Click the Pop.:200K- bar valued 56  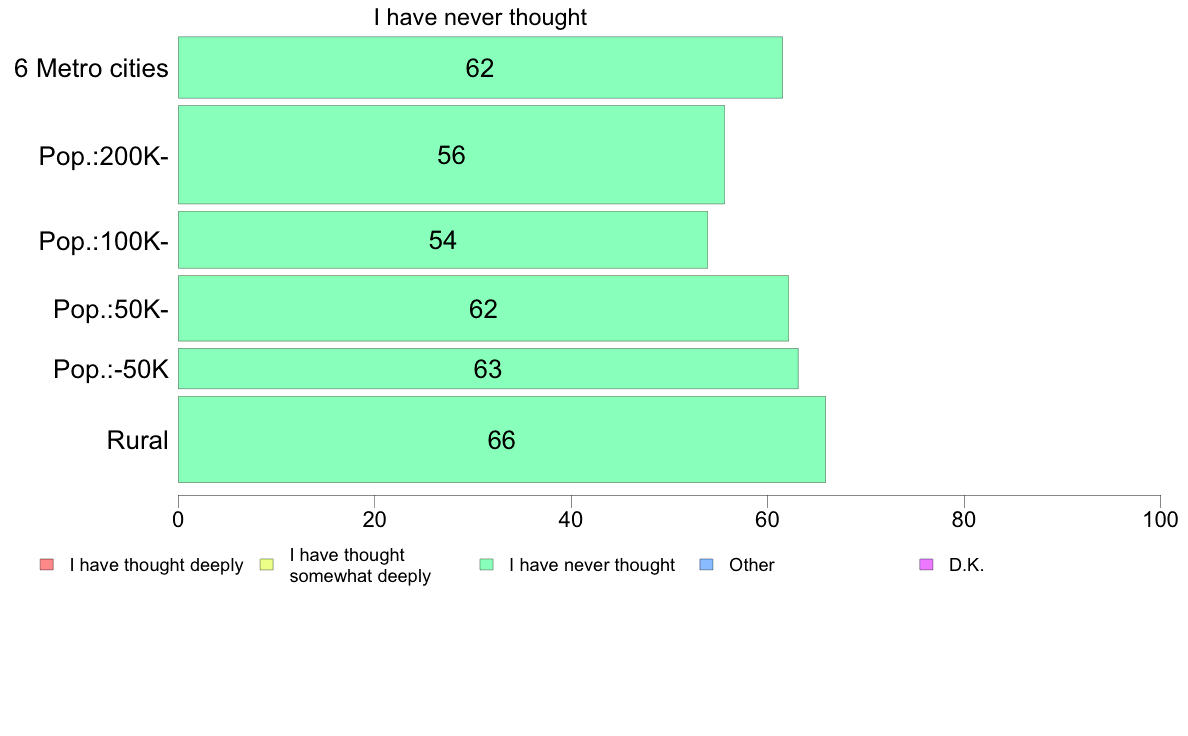pos(451,155)
